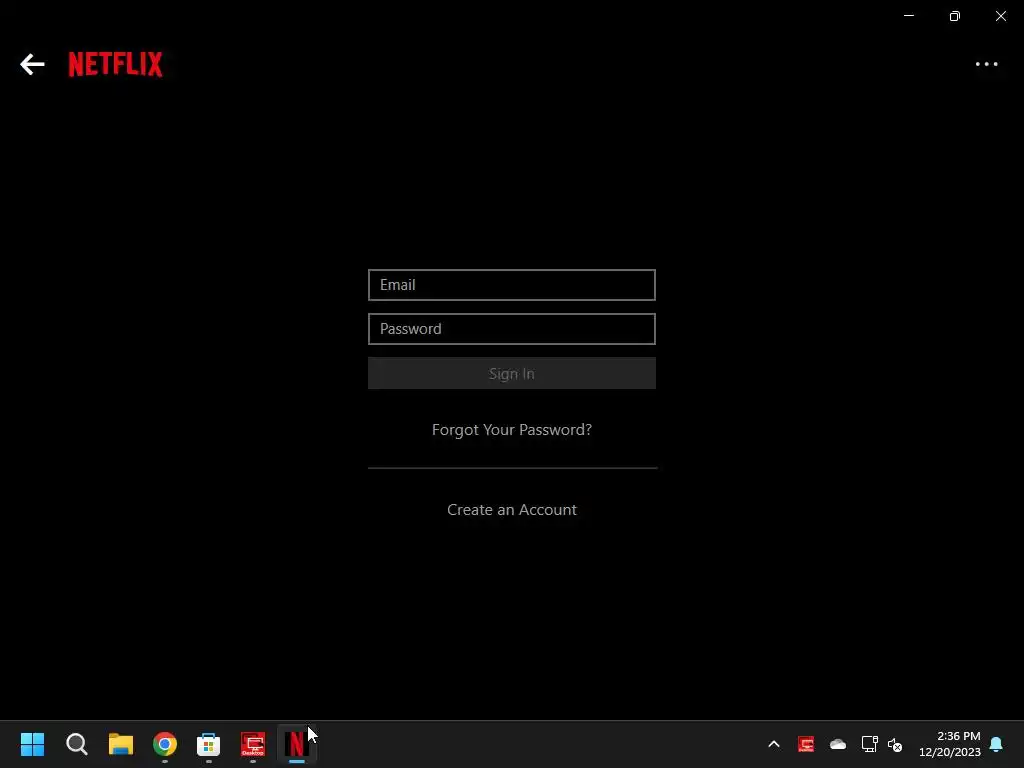Image resolution: width=1024 pixels, height=768 pixels.
Task: Focus the Email input field
Action: pos(511,285)
